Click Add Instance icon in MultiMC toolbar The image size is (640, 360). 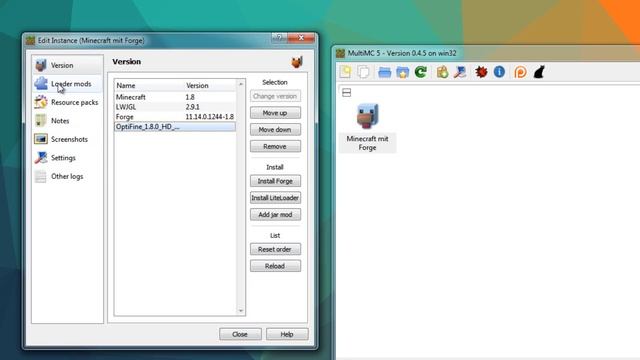click(x=346, y=72)
